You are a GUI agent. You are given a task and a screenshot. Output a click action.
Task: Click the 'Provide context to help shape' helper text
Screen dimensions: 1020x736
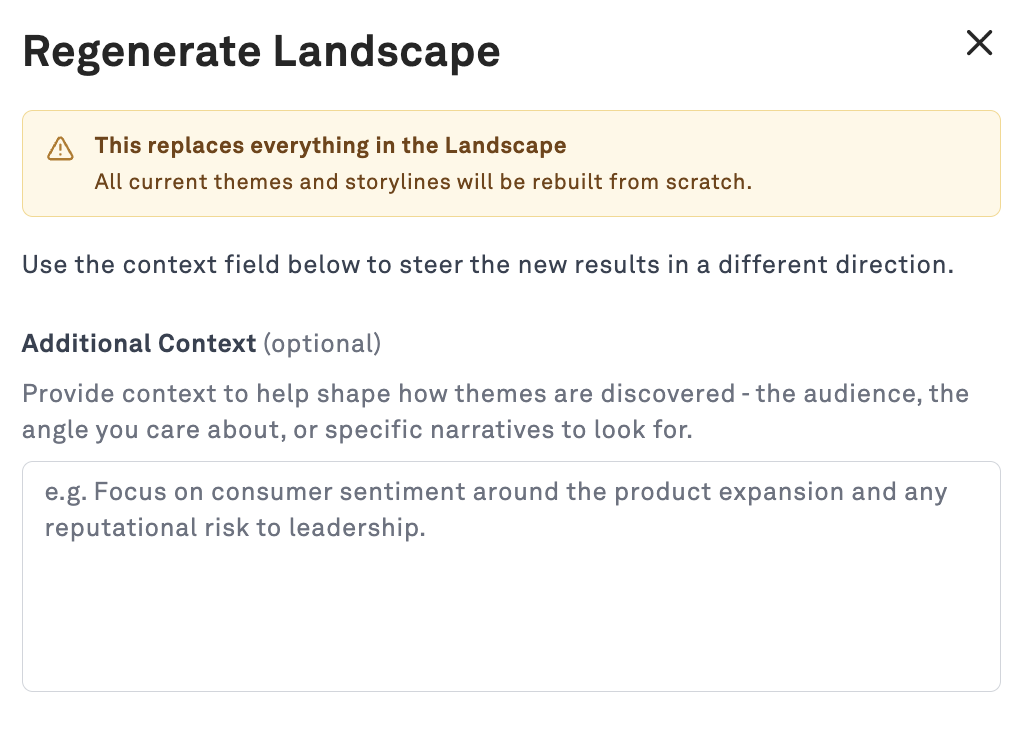[496, 394]
